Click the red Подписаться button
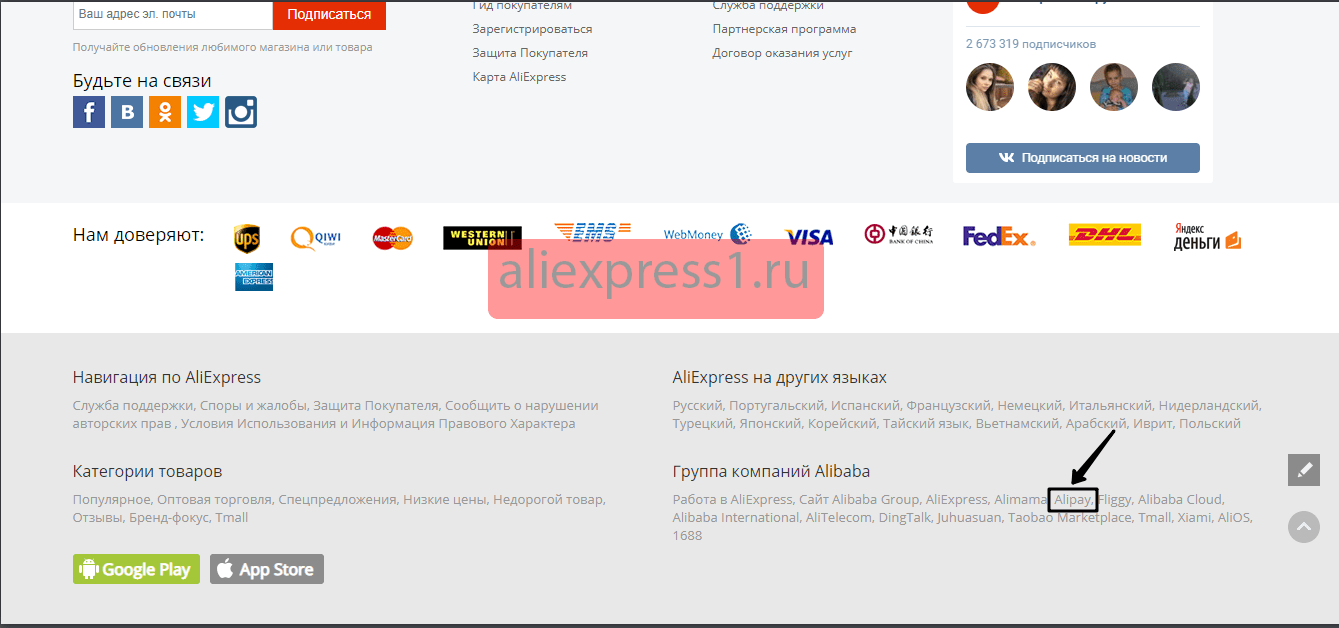The image size is (1339, 628). click(x=329, y=15)
